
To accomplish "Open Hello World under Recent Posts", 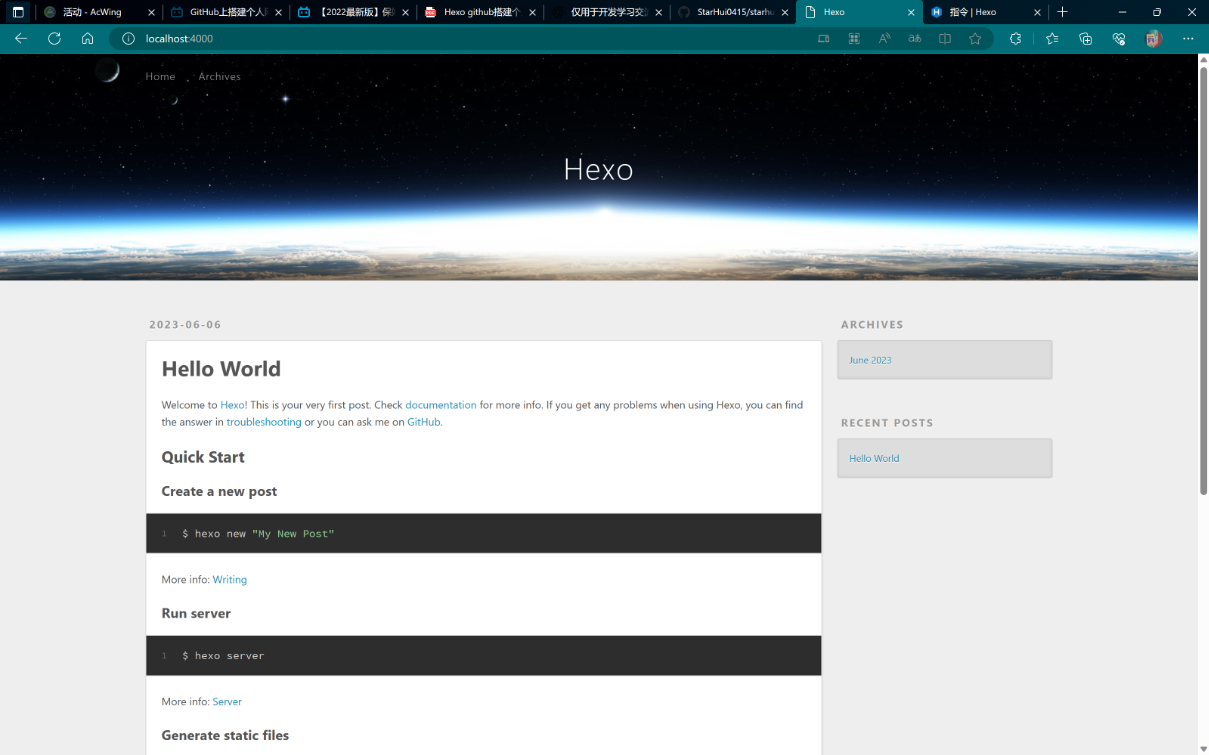I will click(874, 458).
